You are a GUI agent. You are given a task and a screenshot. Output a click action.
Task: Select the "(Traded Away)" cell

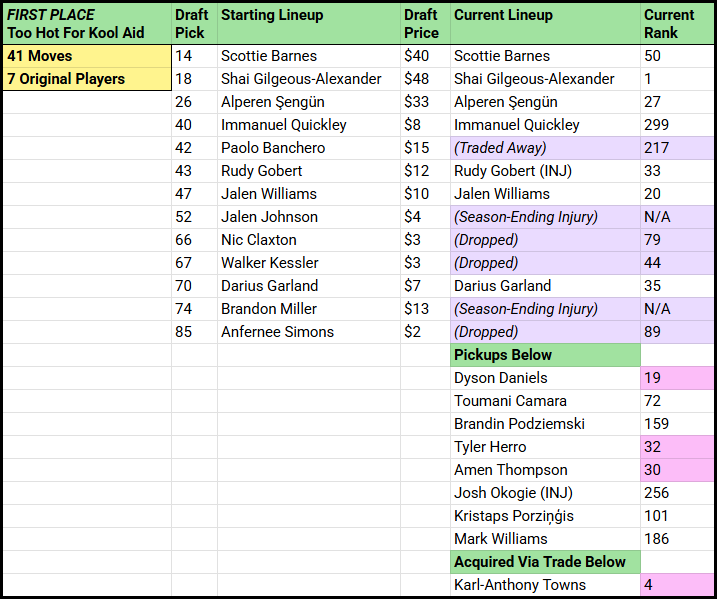544,148
